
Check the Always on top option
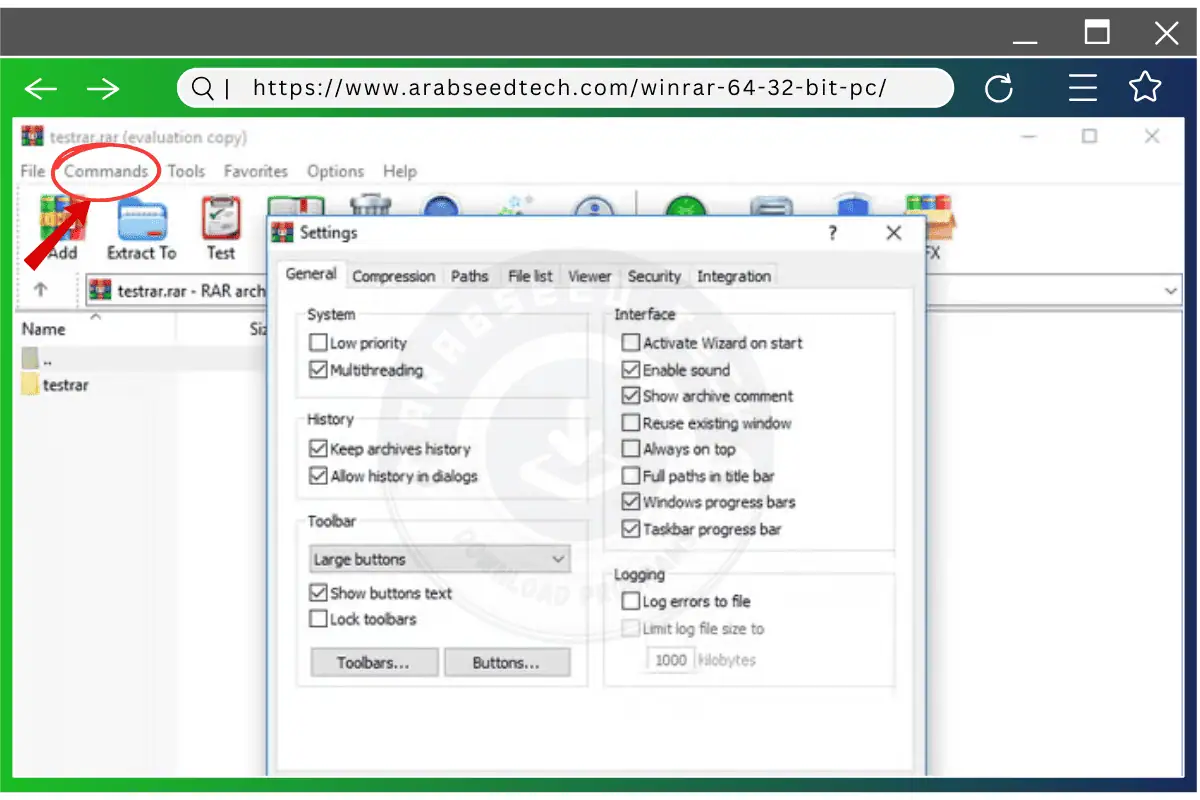pos(631,449)
